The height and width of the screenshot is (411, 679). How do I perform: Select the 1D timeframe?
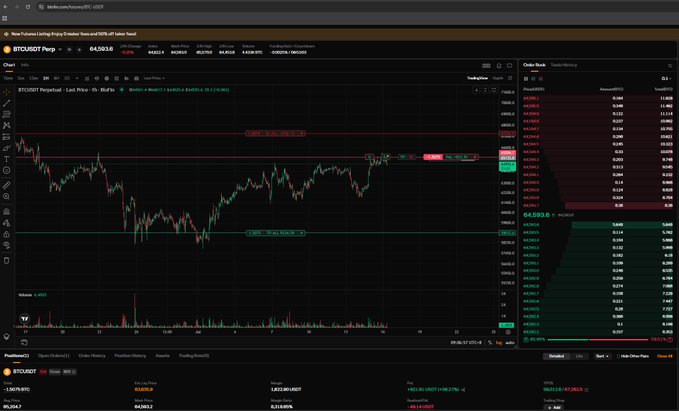tap(67, 78)
